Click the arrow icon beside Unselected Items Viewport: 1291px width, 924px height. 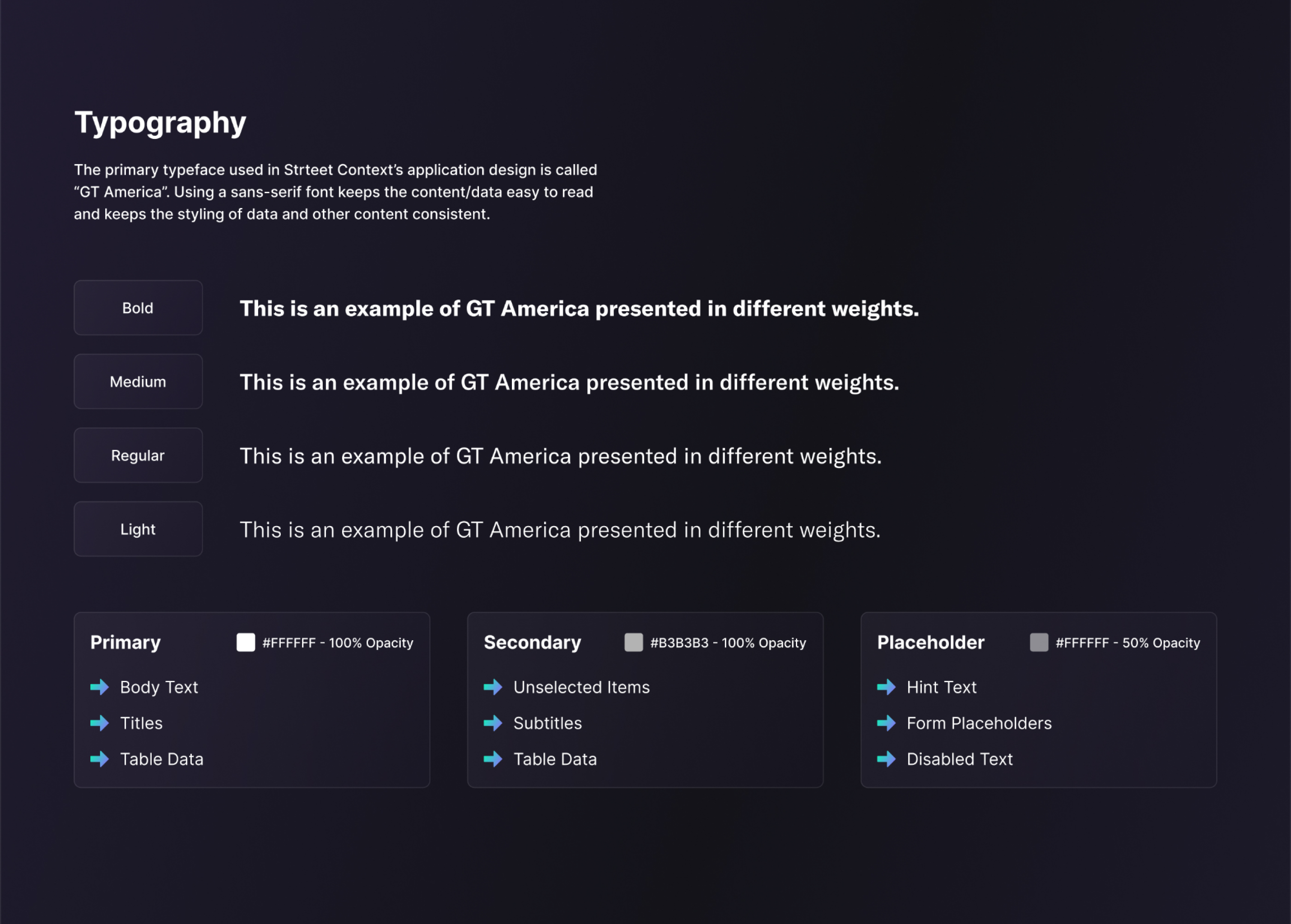[493, 687]
